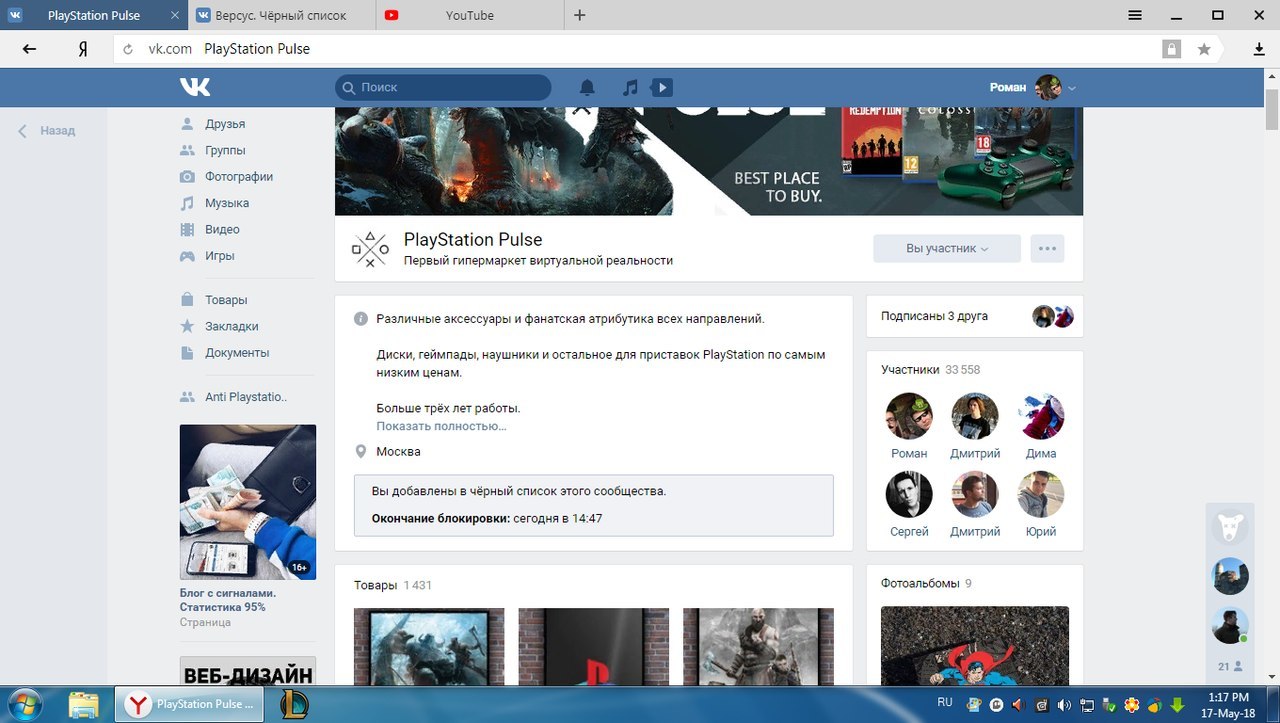Click the Документы file icon

pyautogui.click(x=187, y=352)
